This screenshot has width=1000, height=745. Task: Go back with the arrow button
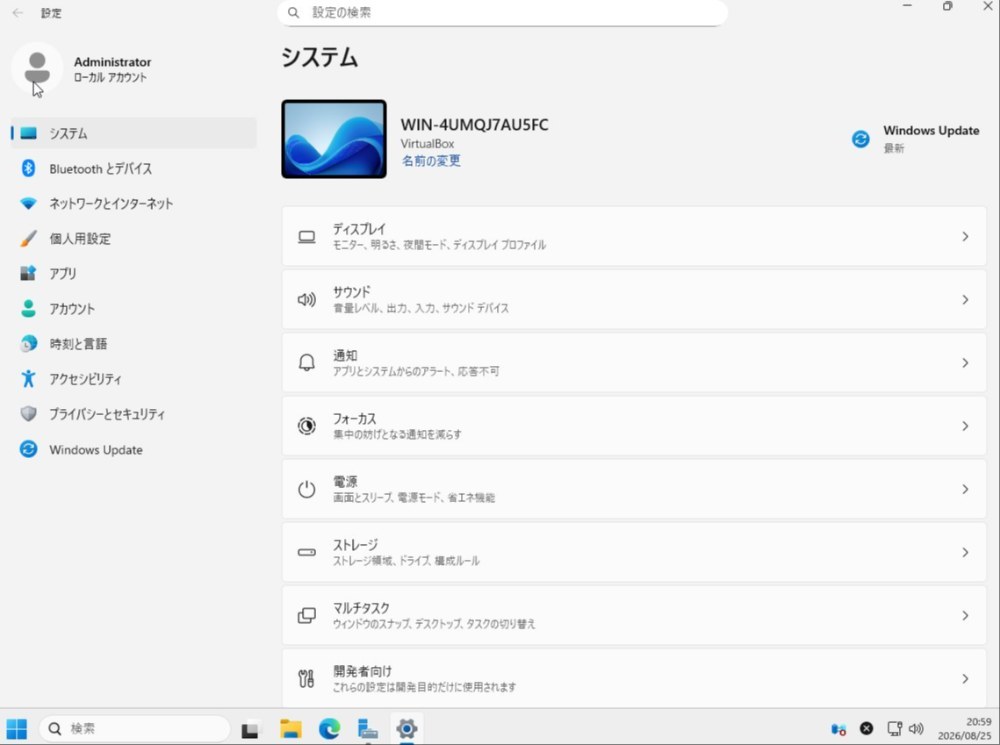coord(17,13)
